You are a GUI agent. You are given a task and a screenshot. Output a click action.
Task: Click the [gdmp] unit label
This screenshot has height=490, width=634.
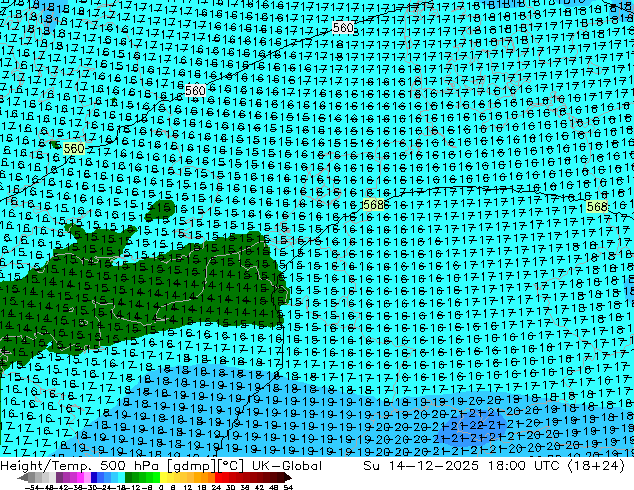point(190,466)
